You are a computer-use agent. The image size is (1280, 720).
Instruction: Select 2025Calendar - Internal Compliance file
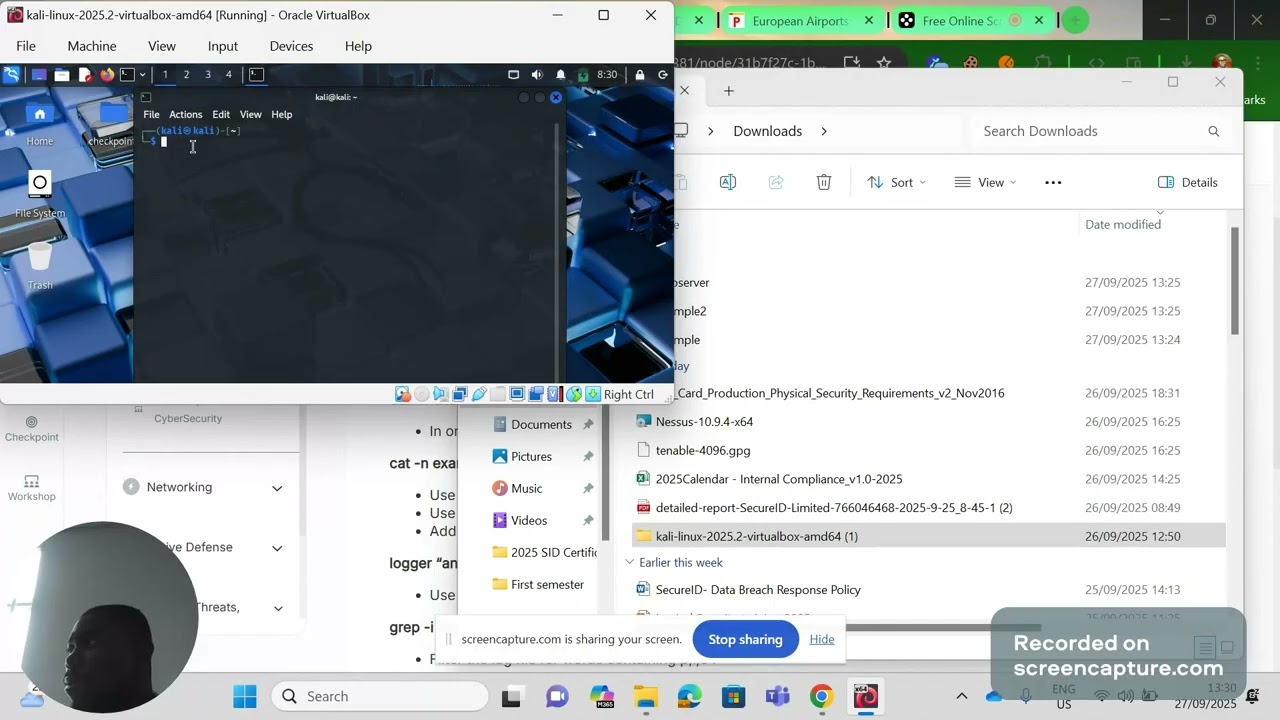click(779, 479)
